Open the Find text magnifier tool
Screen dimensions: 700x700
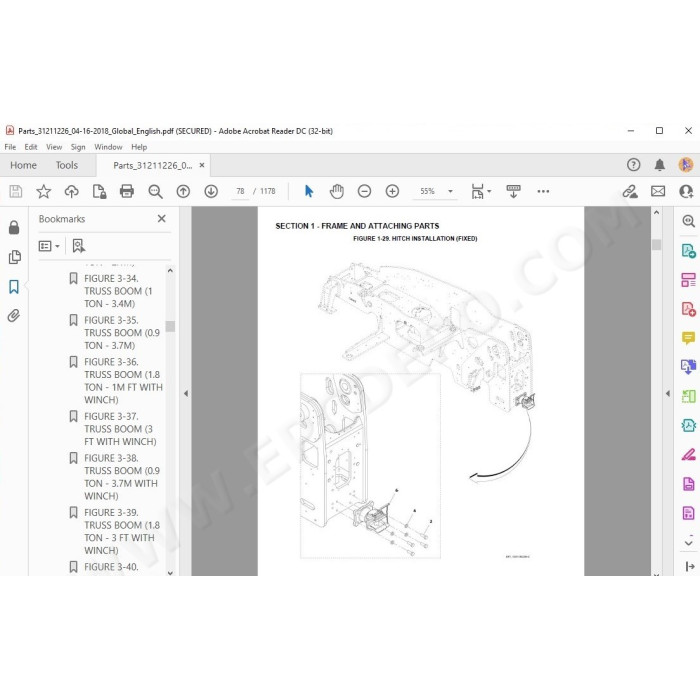pyautogui.click(x=155, y=192)
